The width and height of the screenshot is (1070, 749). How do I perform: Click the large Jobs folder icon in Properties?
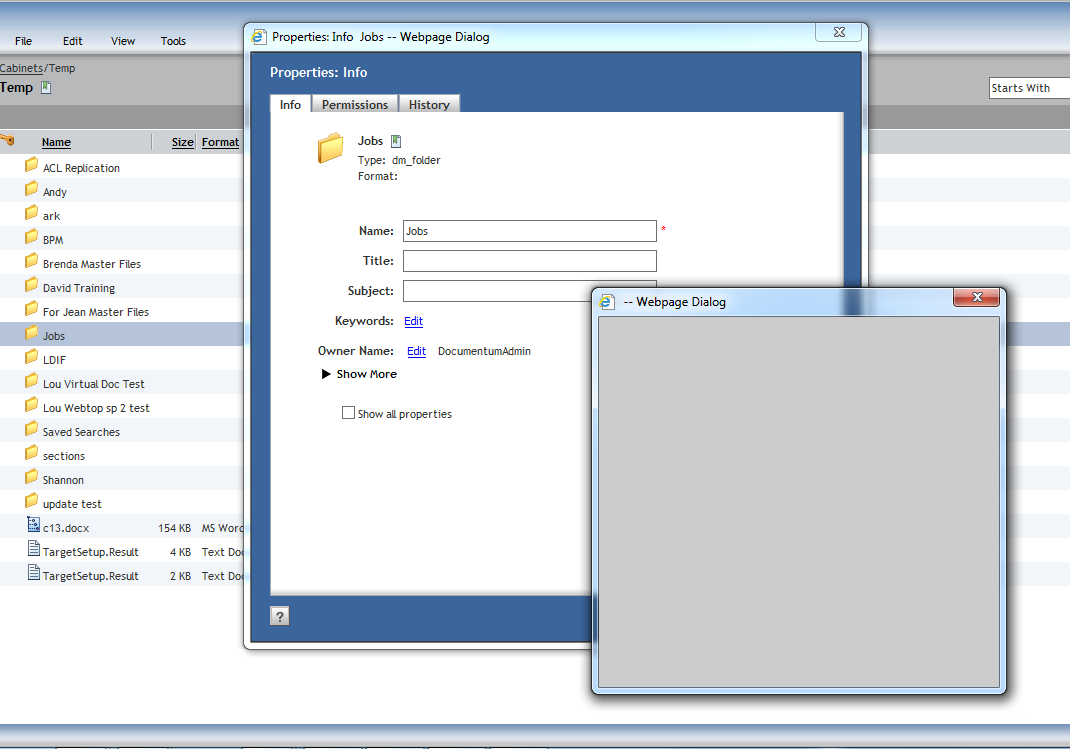point(330,148)
